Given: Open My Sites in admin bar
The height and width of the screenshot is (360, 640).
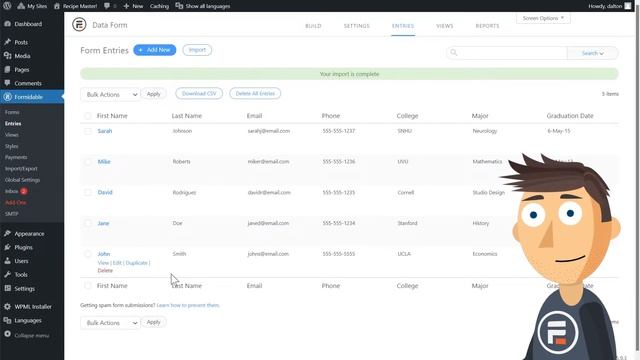Looking at the screenshot, I should pos(32,6).
